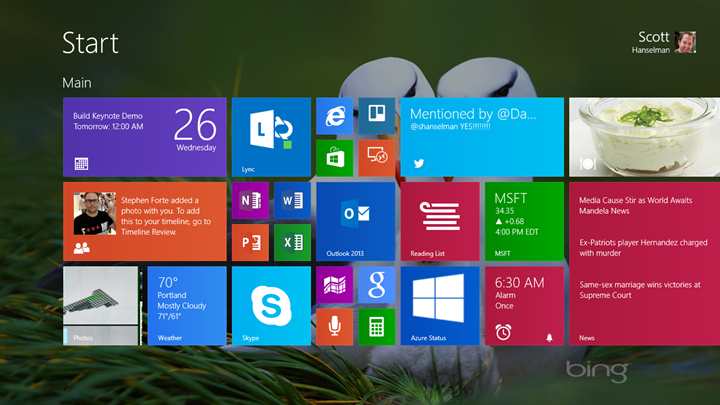Open the OneNote tile
Viewport: 720px width, 405px height.
point(250,200)
